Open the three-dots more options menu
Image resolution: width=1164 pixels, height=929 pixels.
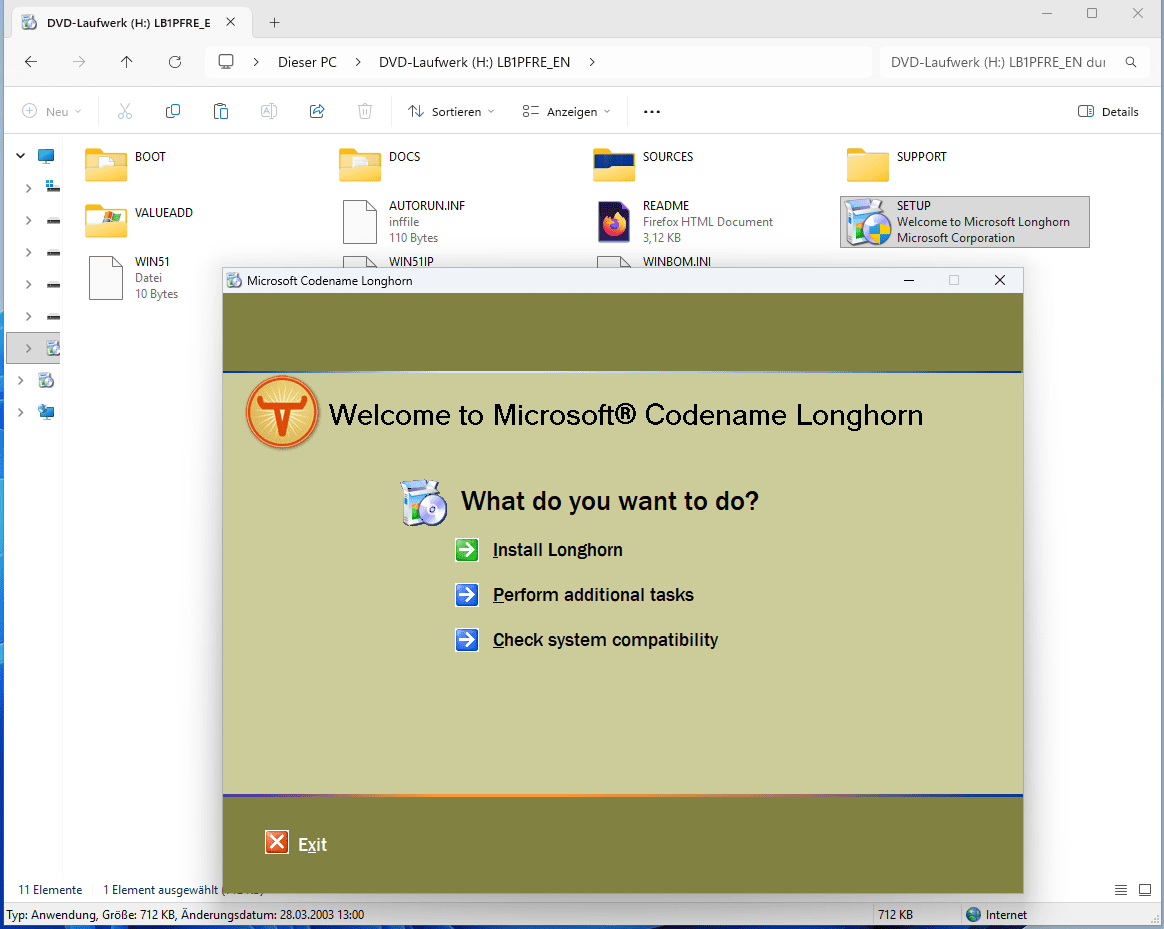coord(652,111)
